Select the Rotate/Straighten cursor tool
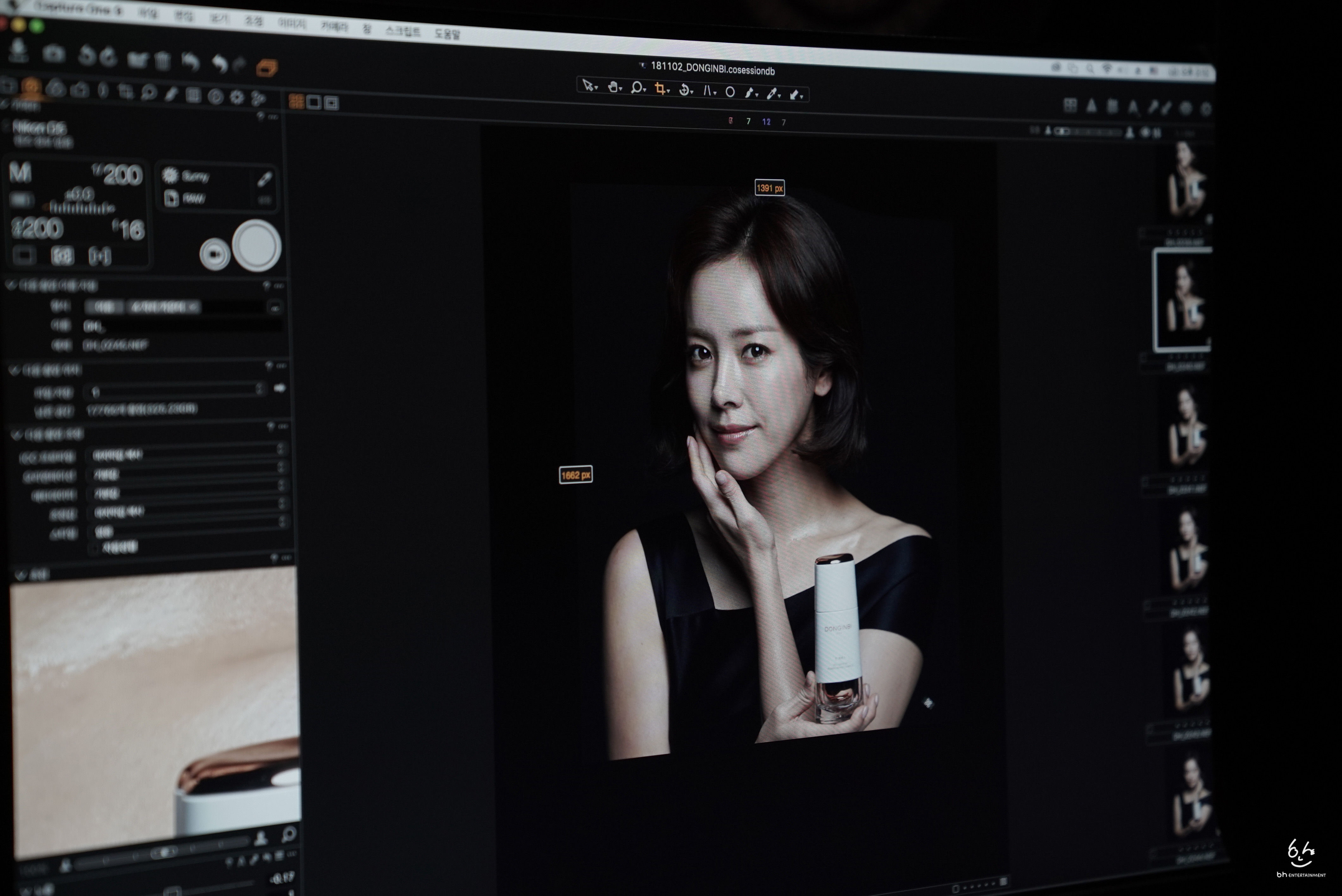This screenshot has height=896, width=1342. 685,90
